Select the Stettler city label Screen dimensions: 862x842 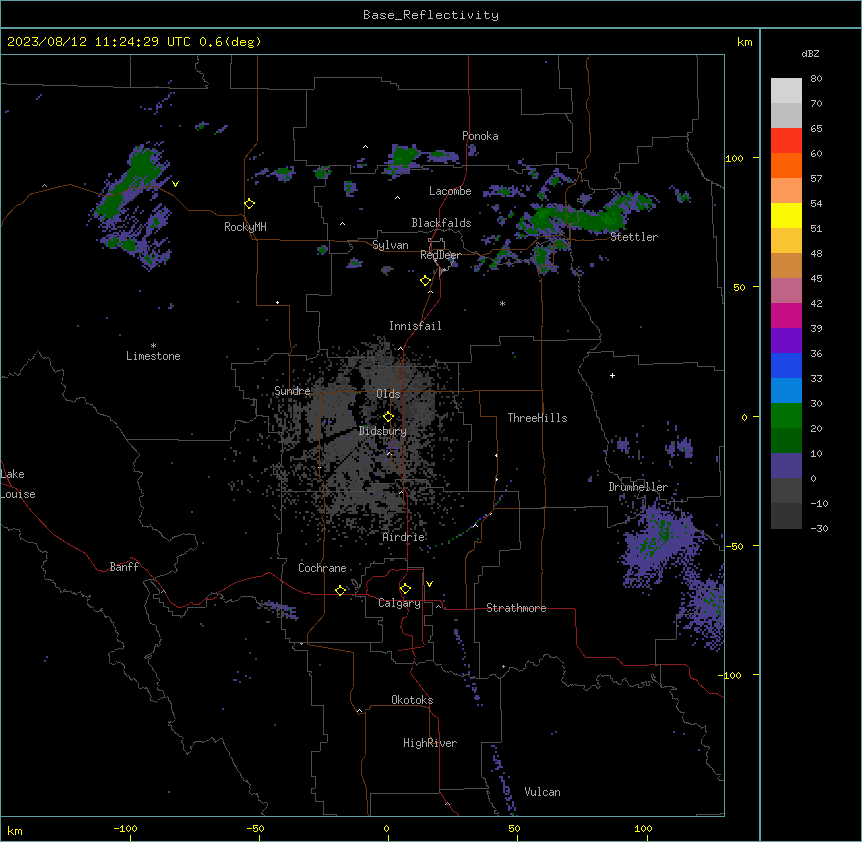pyautogui.click(x=634, y=237)
